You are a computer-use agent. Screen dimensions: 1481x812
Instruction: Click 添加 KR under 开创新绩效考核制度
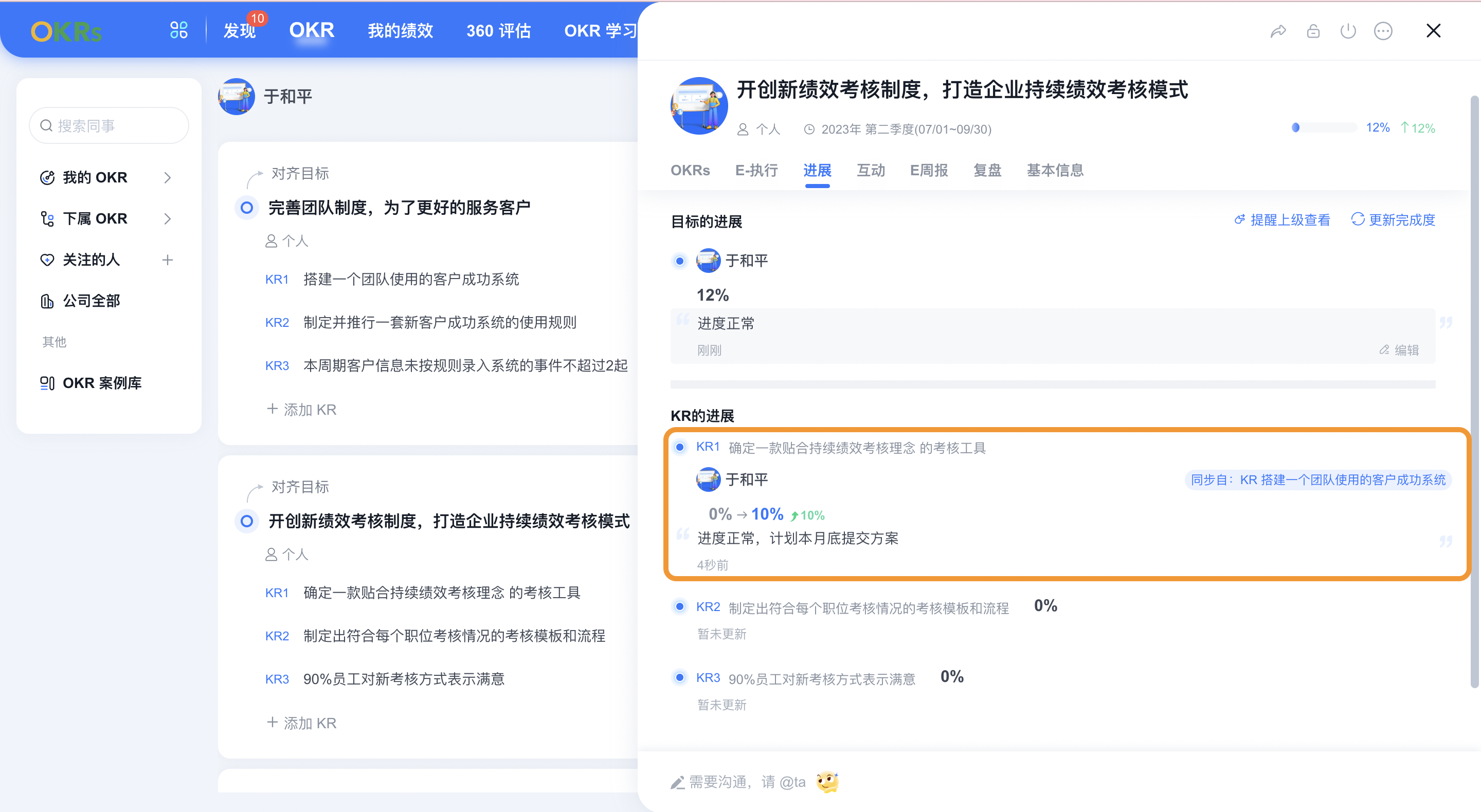pyautogui.click(x=302, y=723)
